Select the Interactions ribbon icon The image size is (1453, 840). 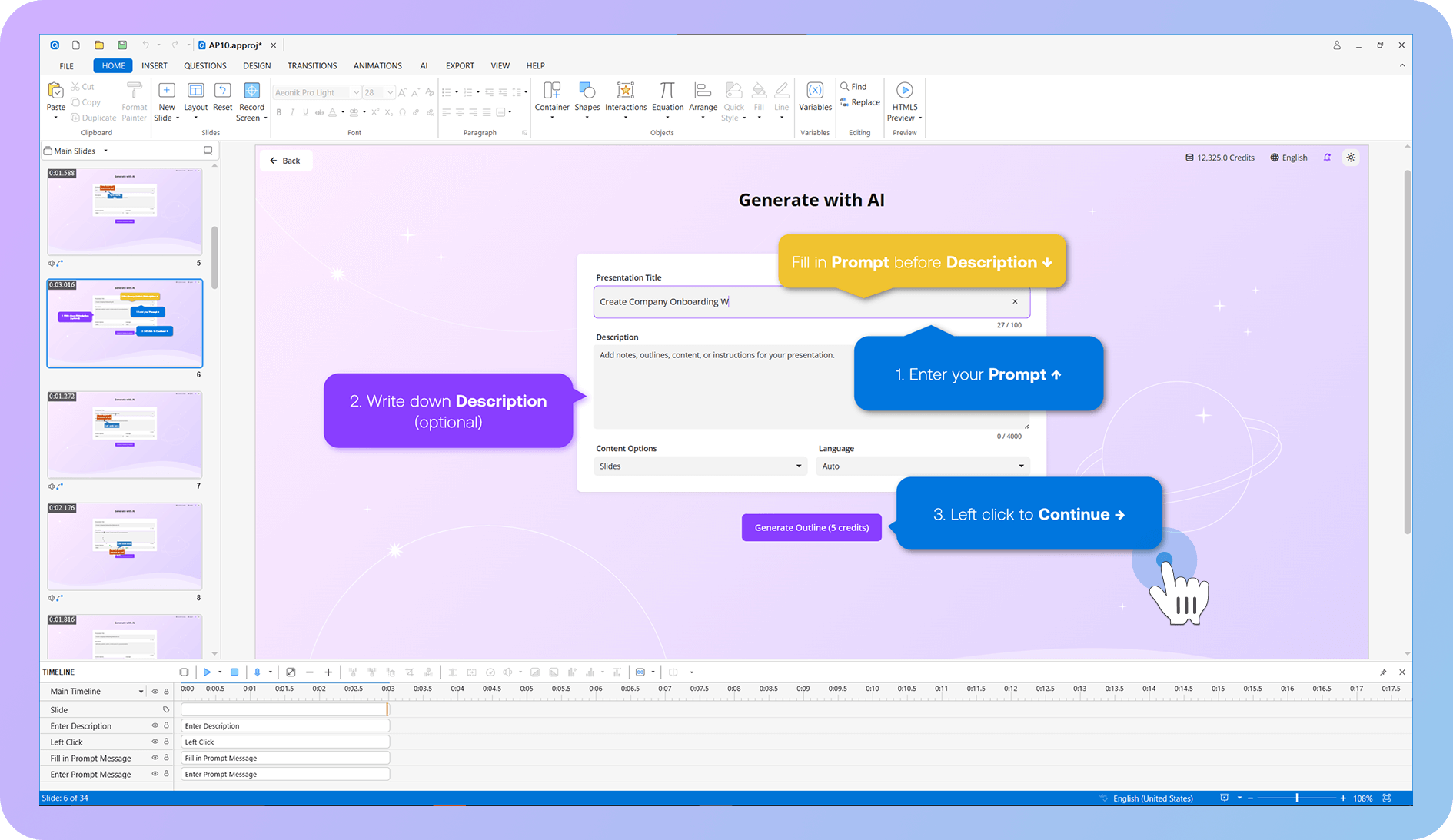[625, 91]
